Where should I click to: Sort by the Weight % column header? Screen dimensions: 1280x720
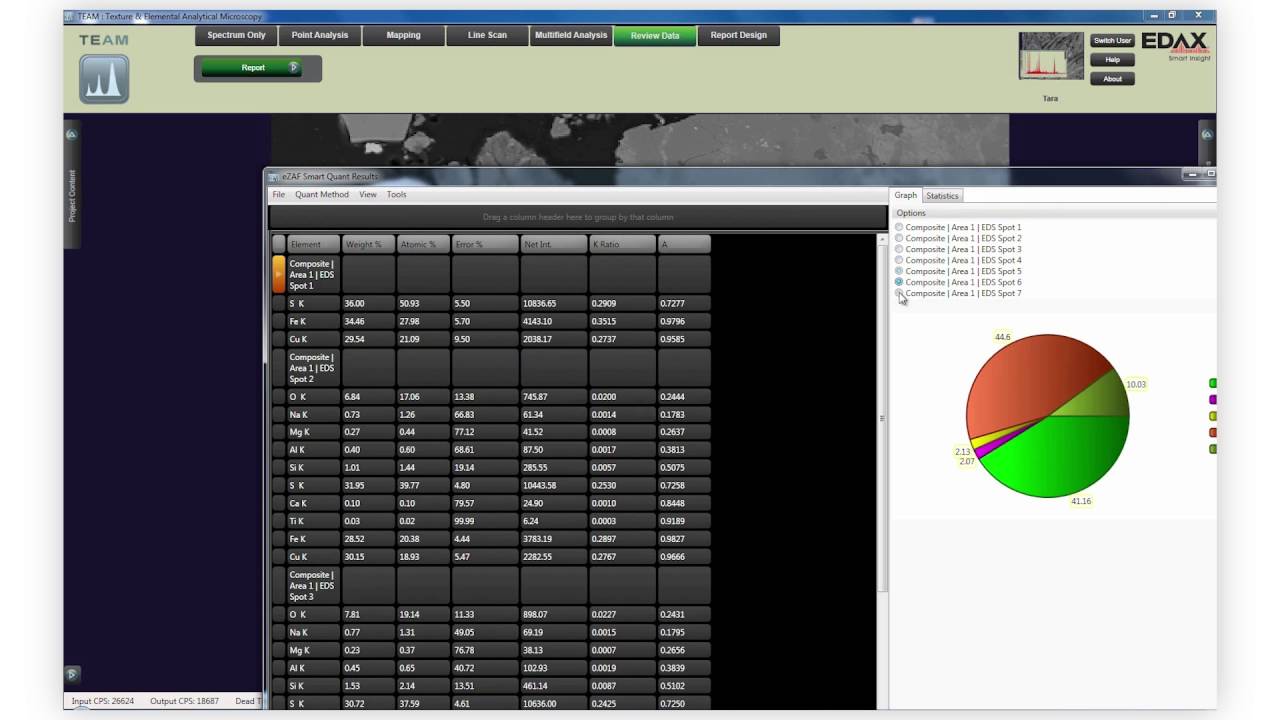368,244
